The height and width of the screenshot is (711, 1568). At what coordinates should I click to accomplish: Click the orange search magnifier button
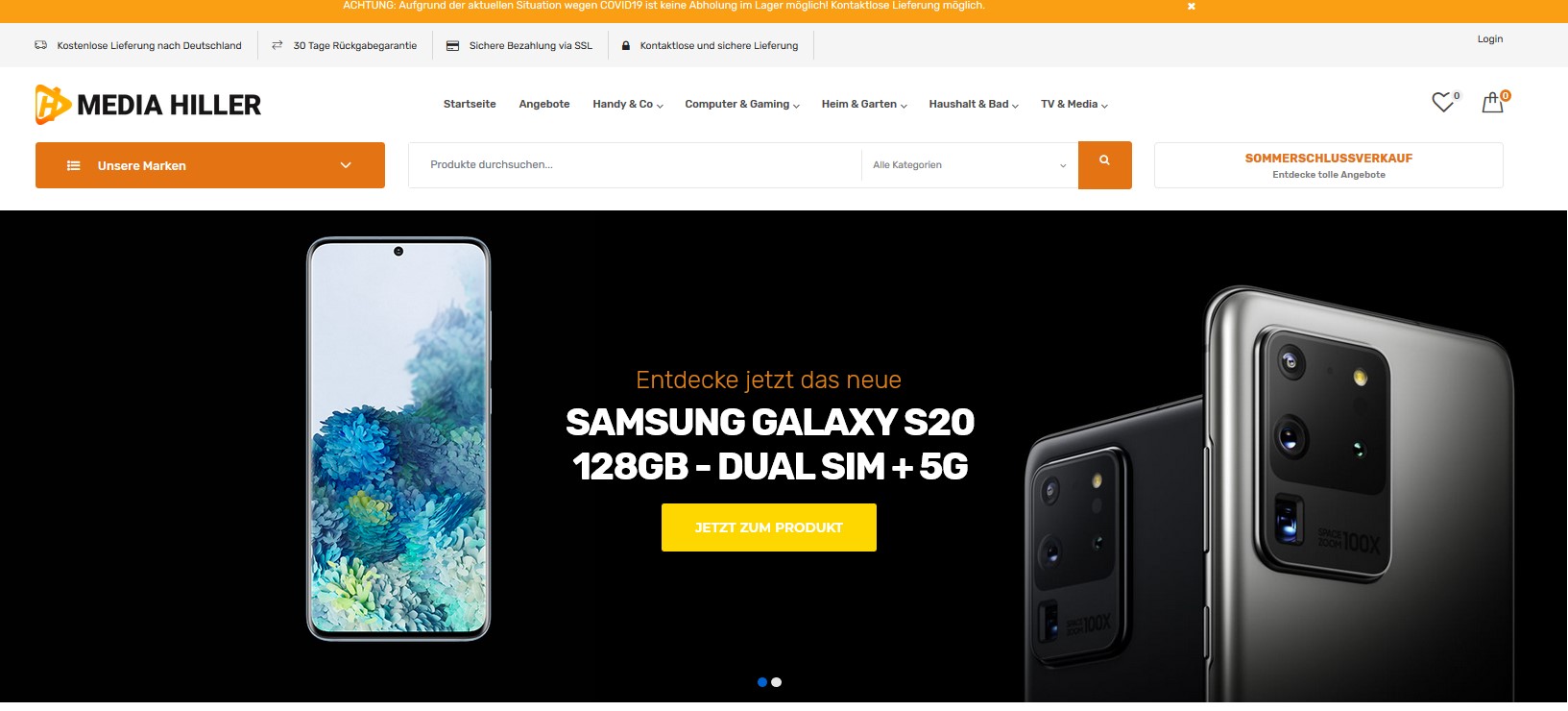pos(1105,164)
